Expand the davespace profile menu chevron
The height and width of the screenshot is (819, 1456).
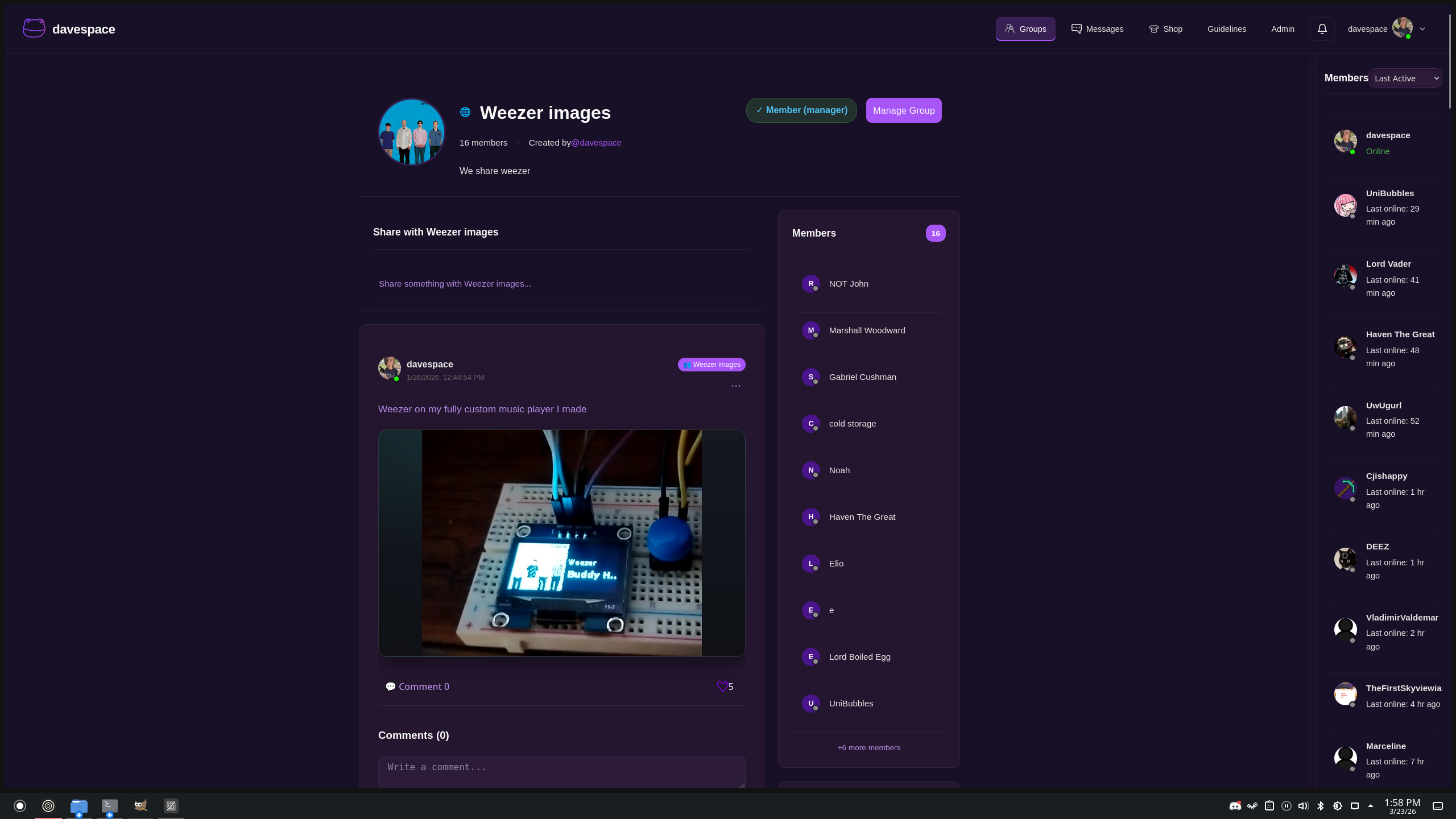(x=1422, y=29)
